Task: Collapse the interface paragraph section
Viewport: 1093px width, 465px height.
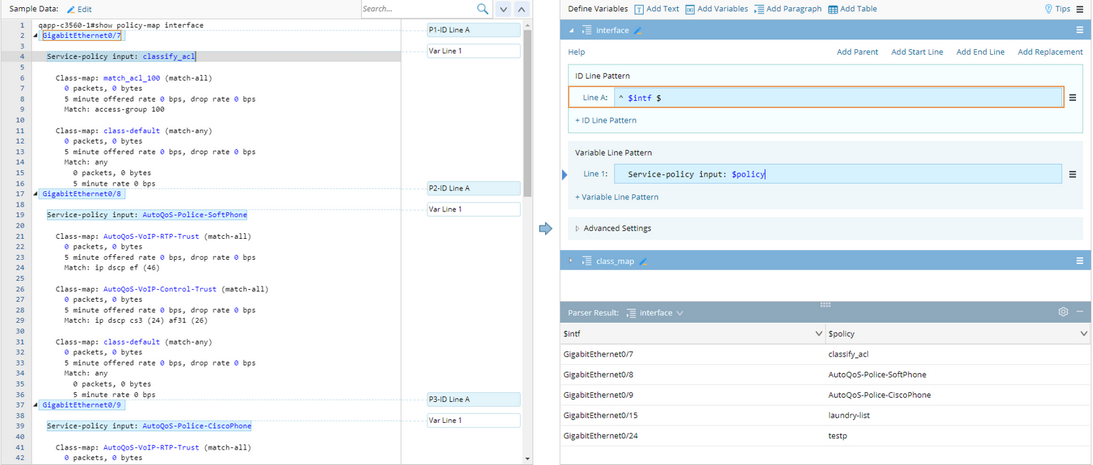Action: pyautogui.click(x=572, y=31)
